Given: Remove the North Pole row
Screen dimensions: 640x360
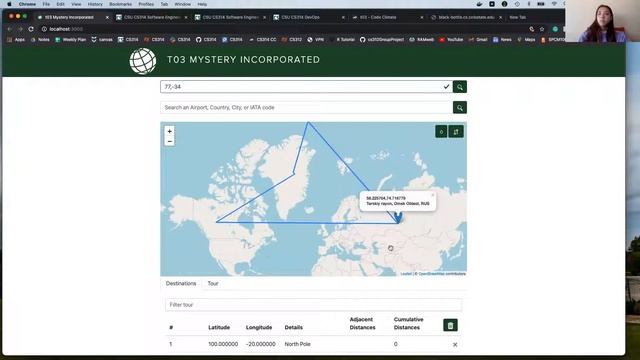Looking at the screenshot, I should [455, 344].
